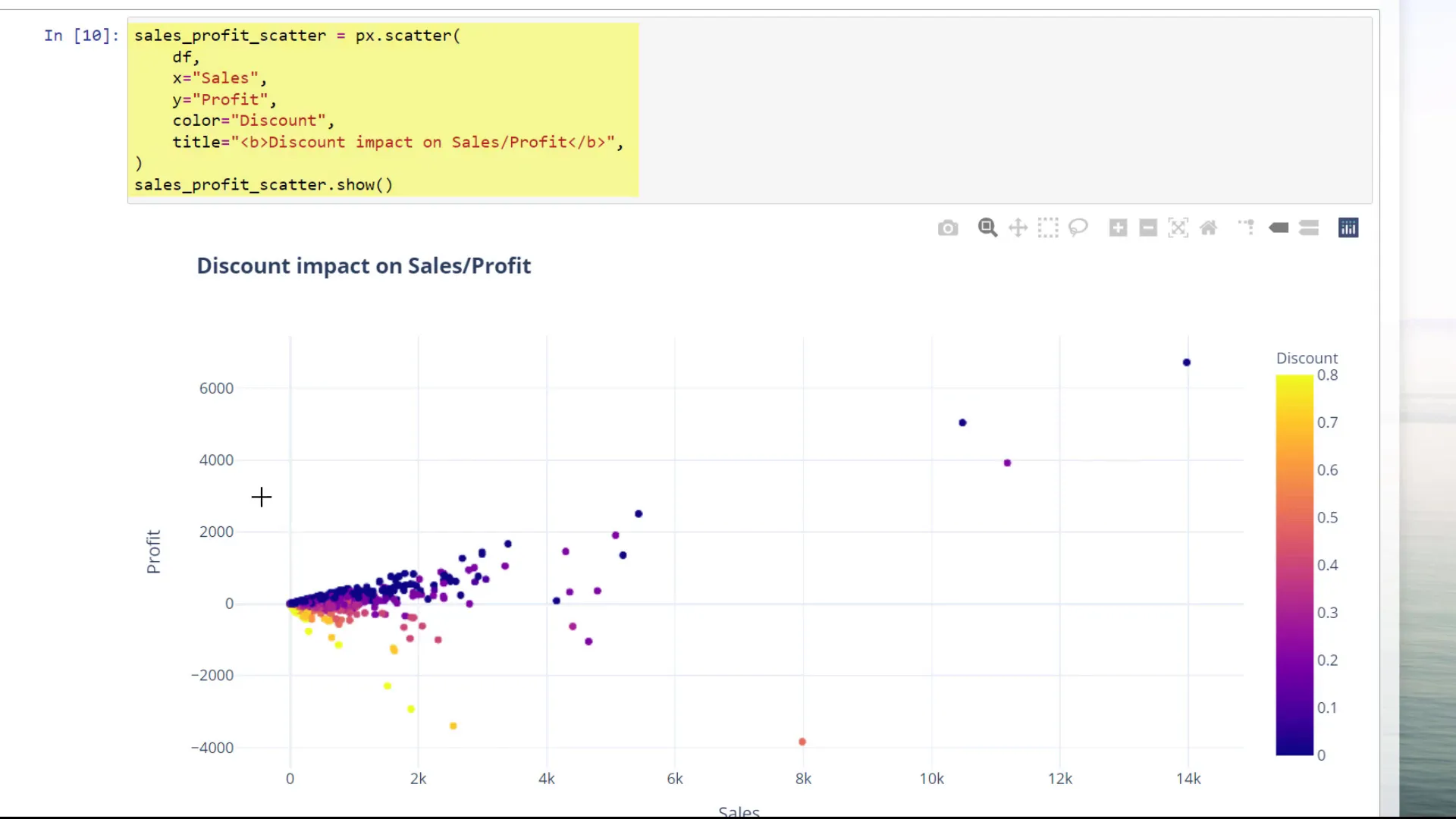Image resolution: width=1456 pixels, height=819 pixels.
Task: Autoscale the chart axes
Action: (1178, 227)
